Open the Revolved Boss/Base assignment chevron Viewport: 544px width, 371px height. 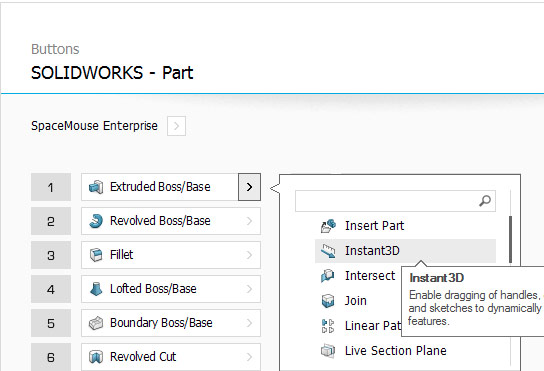pos(249,221)
